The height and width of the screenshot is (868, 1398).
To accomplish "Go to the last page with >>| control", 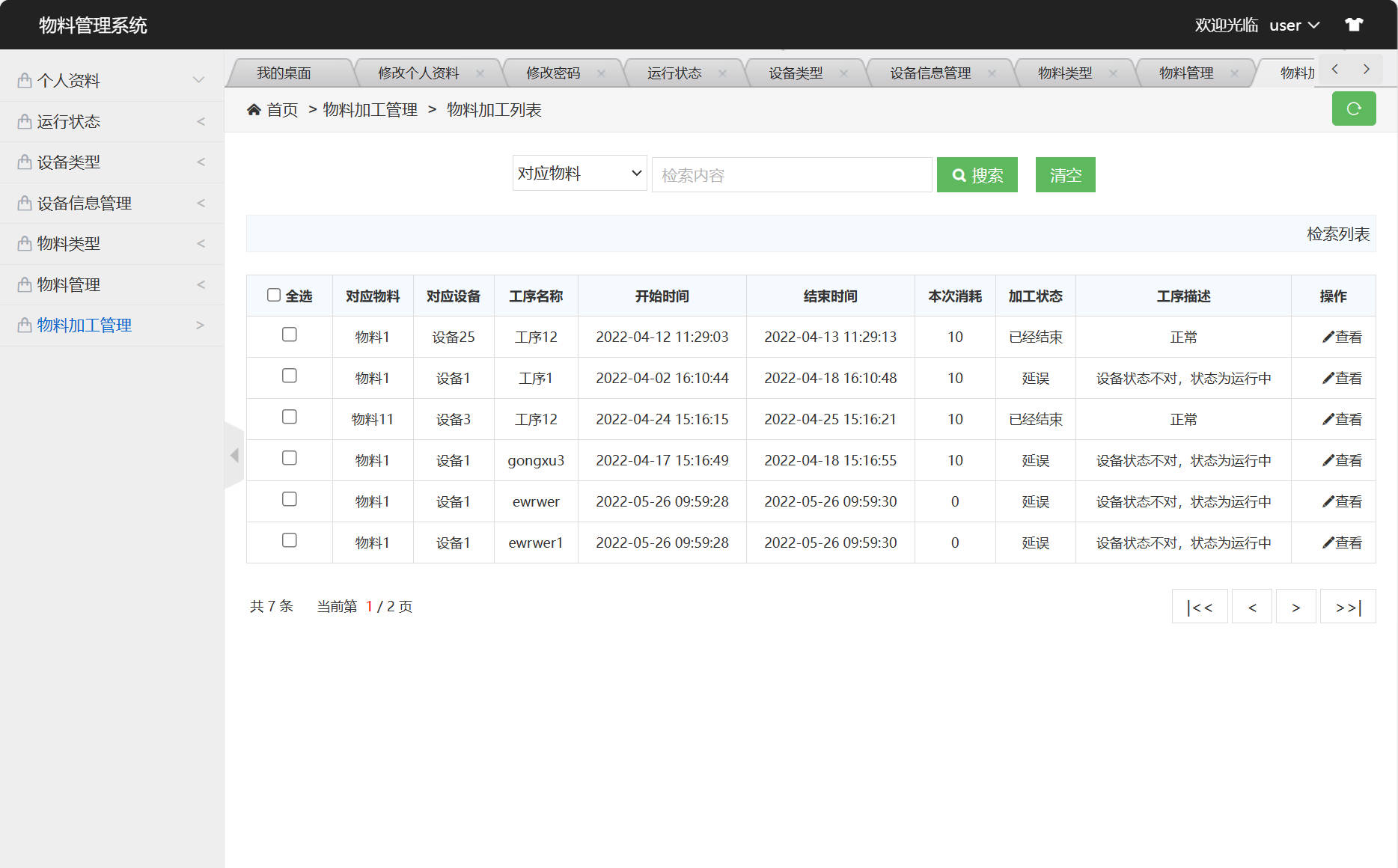I will pos(1347,606).
